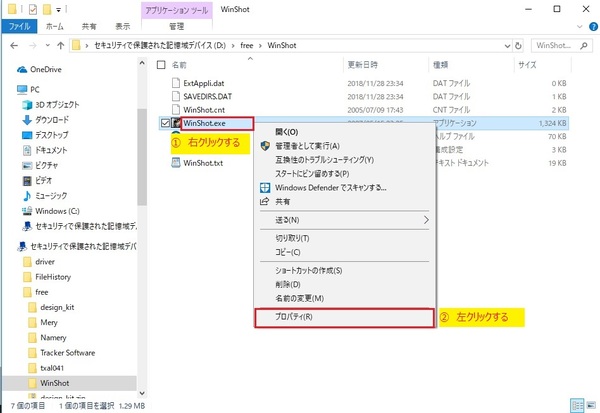Viewport: 600px width, 413px height.
Task: Click the OneDrive cloud icon
Action: [x=22, y=70]
